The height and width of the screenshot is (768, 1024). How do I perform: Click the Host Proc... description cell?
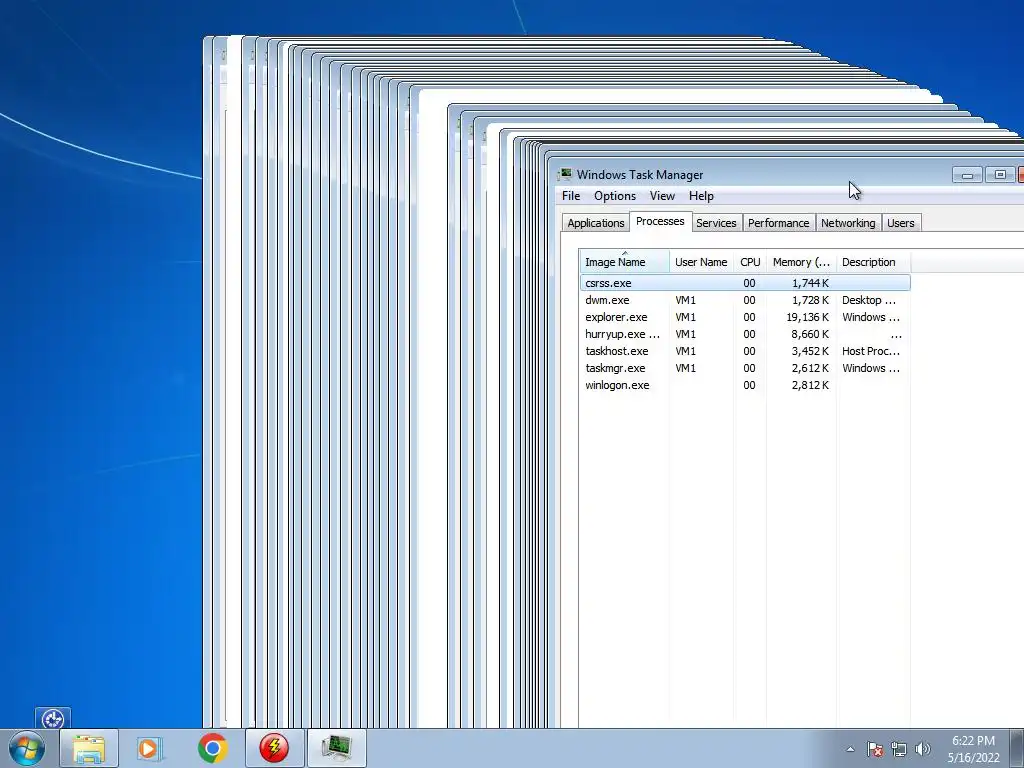(871, 351)
